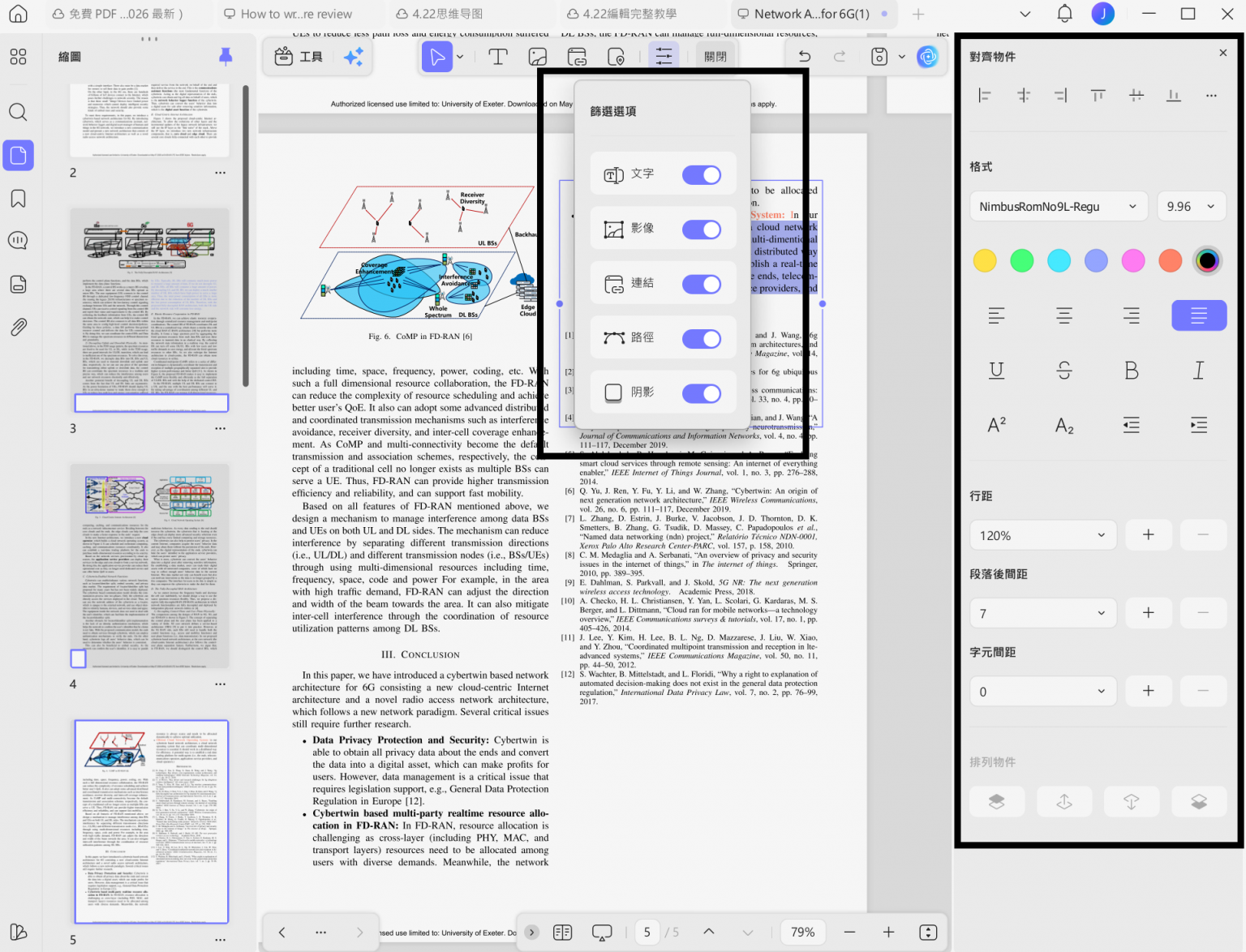
Task: Open the bookmarks panel icon
Action: pyautogui.click(x=18, y=199)
